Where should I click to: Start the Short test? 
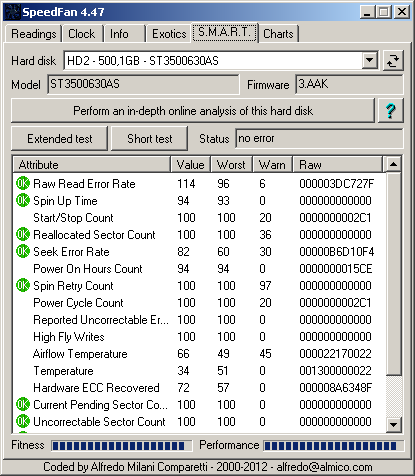pos(149,139)
